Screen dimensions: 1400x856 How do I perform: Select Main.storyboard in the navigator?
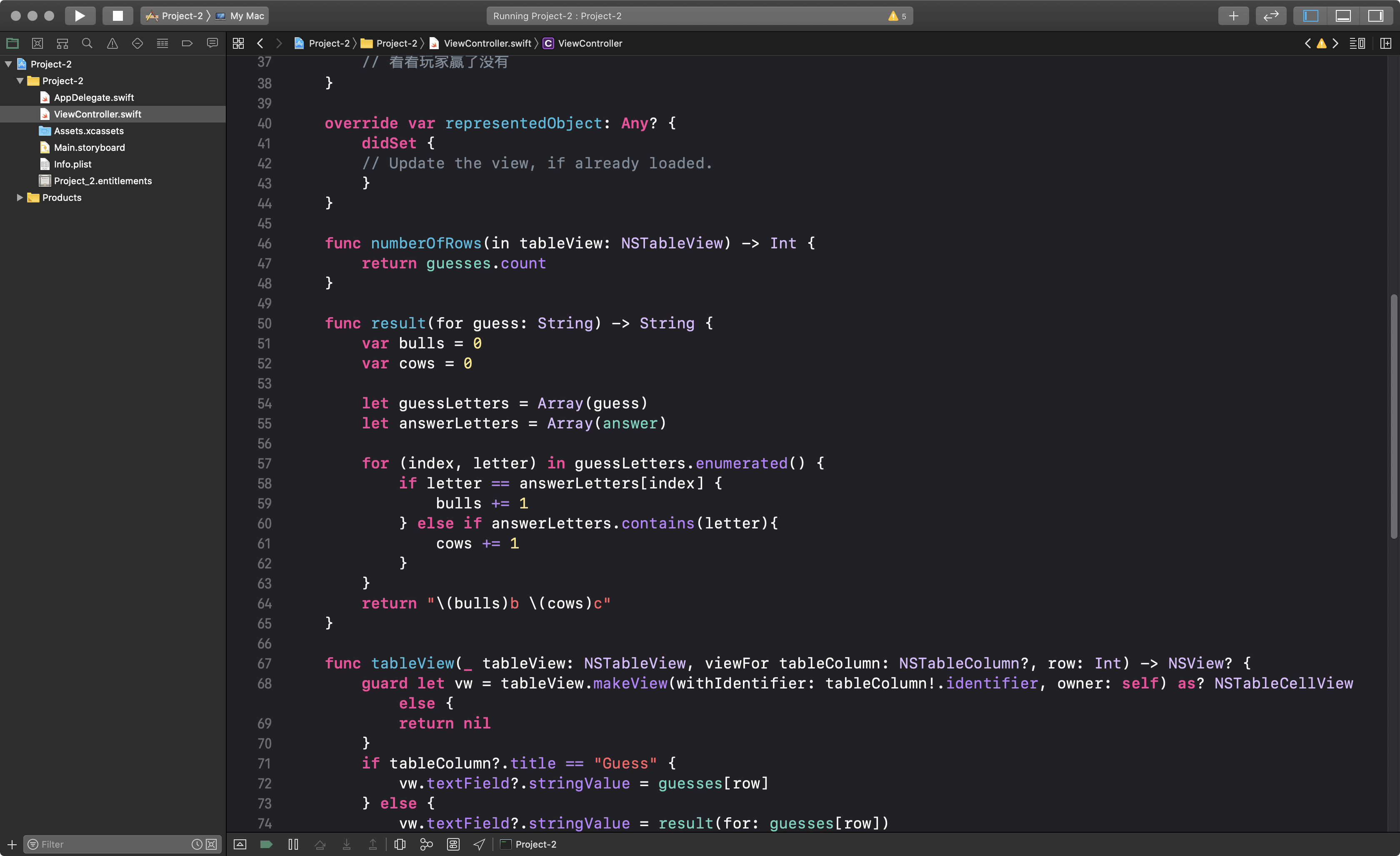coord(89,147)
